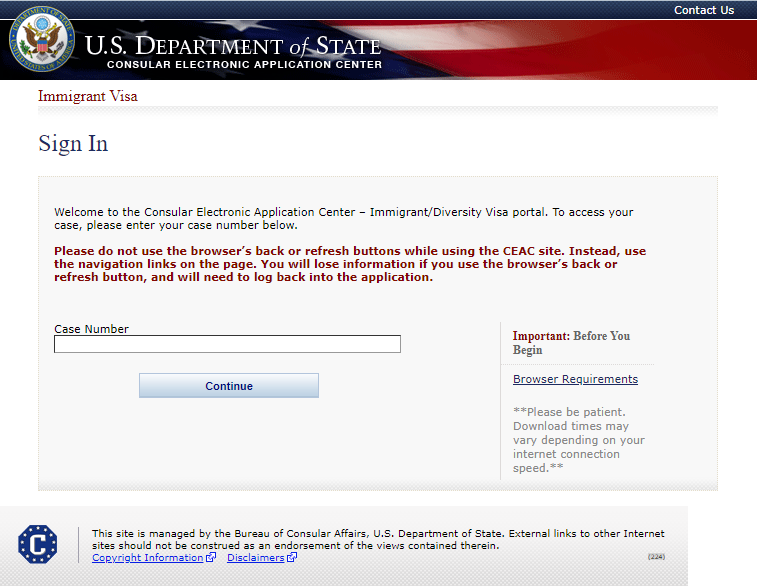Viewport: 757px width, 586px height.
Task: Open the Disclaimers link
Action: point(256,558)
